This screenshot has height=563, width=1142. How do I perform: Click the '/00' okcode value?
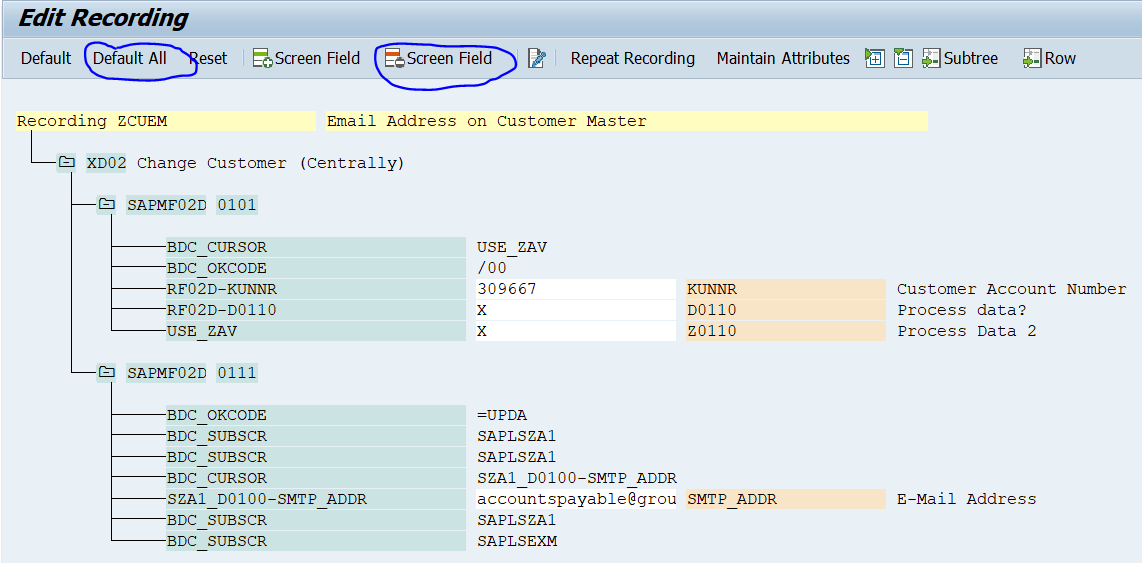(492, 268)
